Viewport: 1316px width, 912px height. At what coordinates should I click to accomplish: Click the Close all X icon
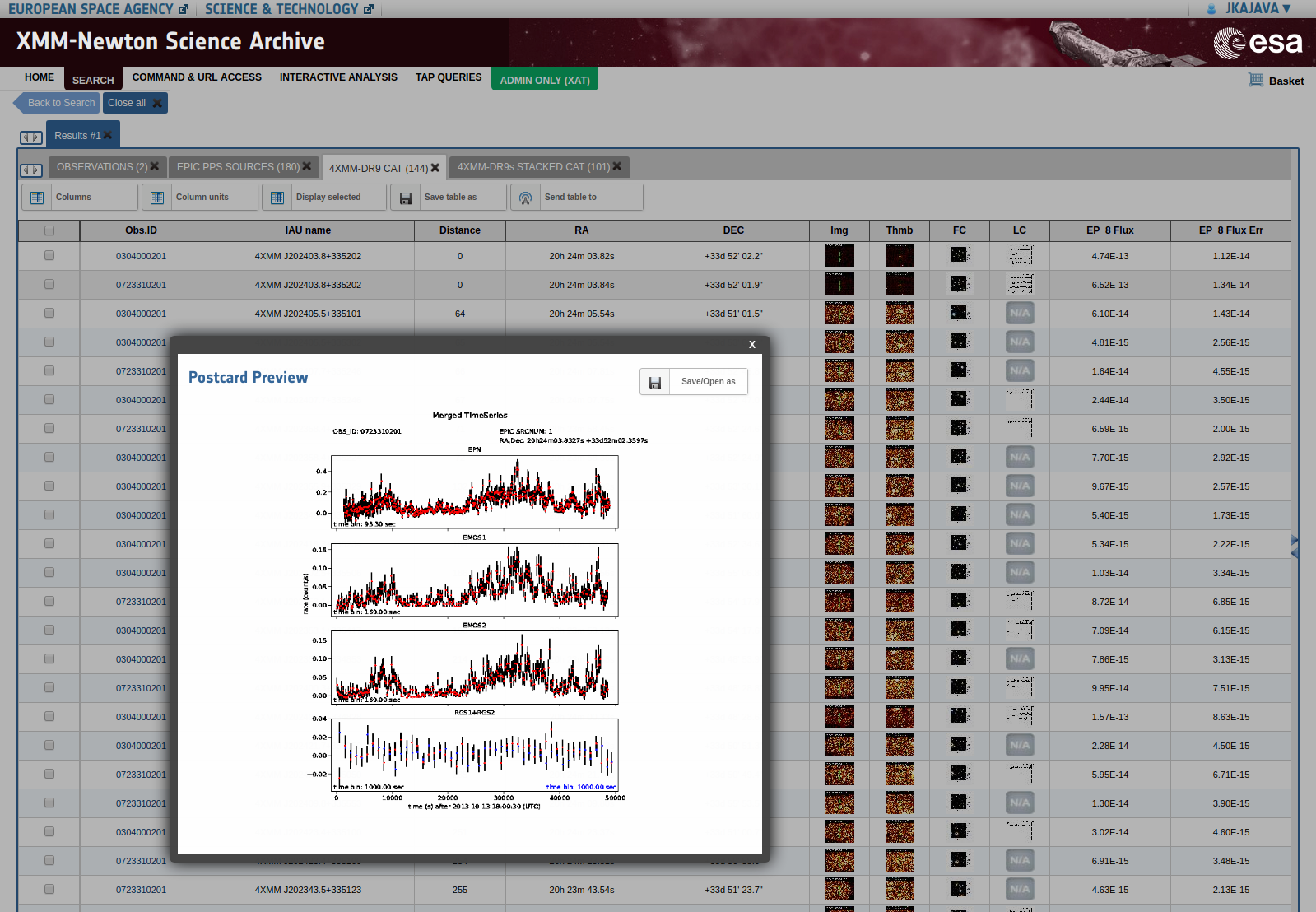pyautogui.click(x=157, y=103)
